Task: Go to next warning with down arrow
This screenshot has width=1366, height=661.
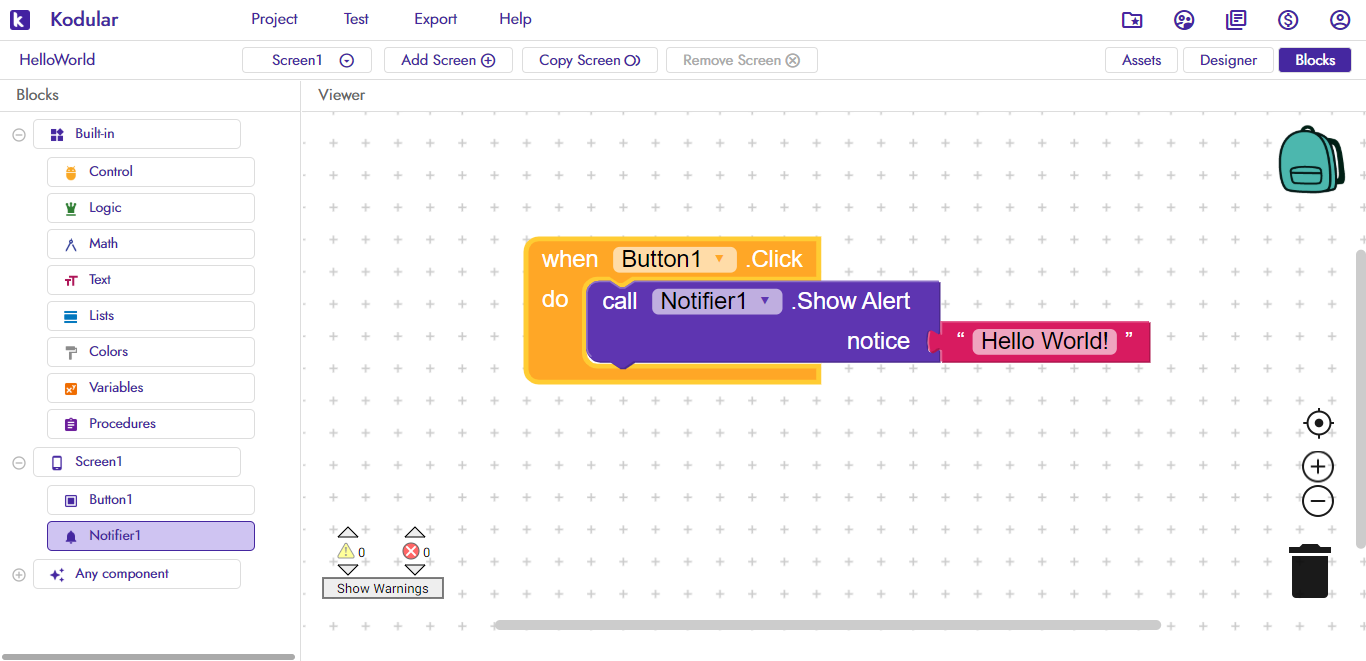Action: pos(347,569)
